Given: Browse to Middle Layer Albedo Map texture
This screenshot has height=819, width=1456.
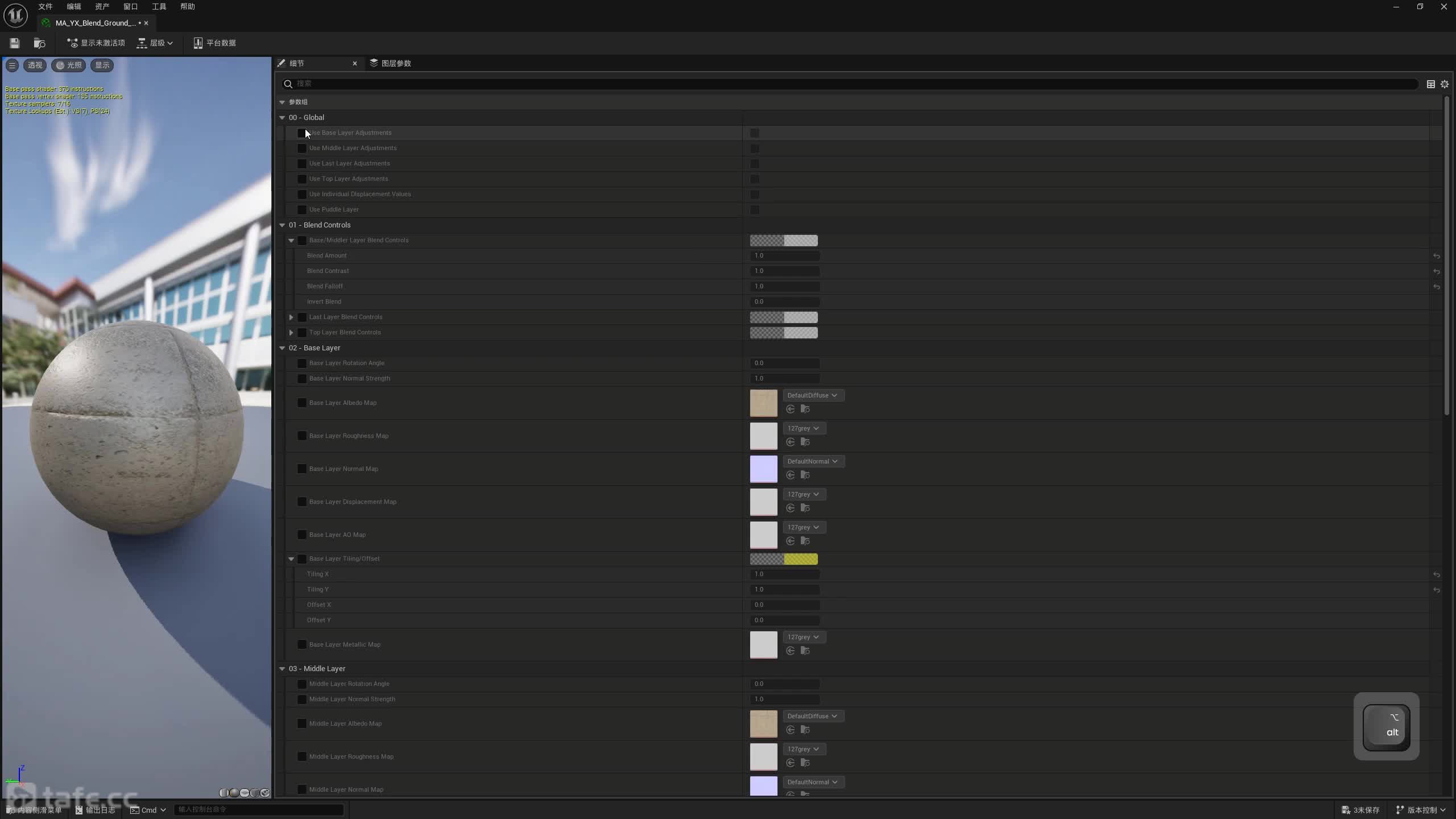Looking at the screenshot, I should tap(805, 730).
